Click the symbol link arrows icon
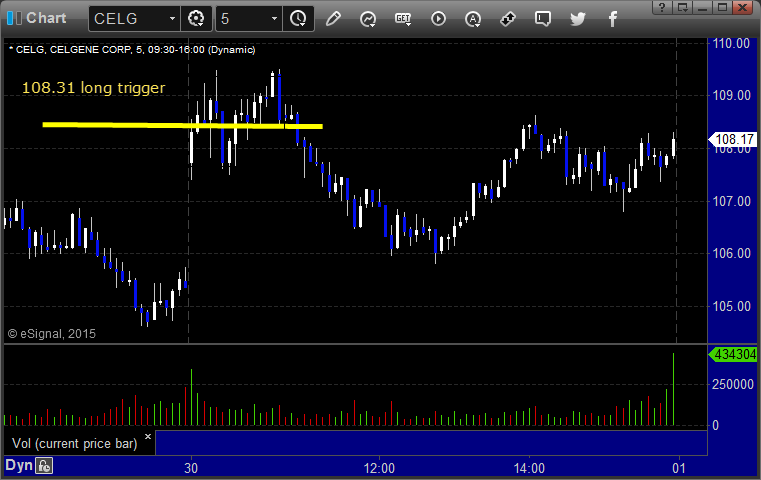The width and height of the screenshot is (761, 480). 508,19
